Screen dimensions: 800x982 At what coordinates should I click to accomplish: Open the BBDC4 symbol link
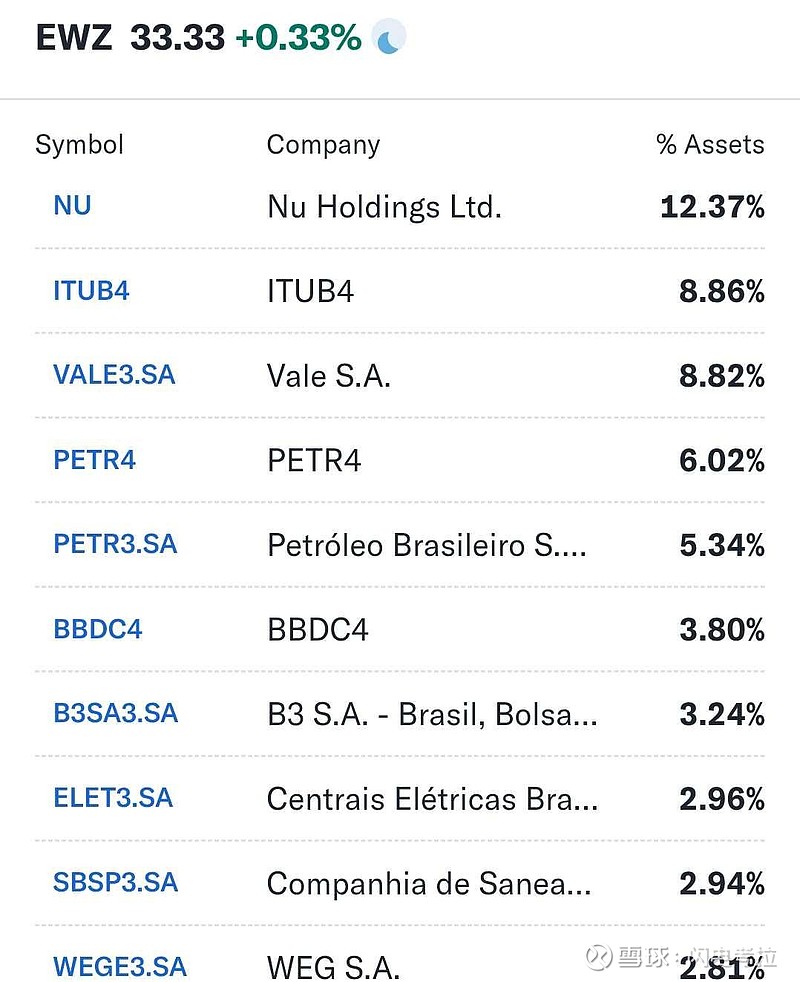(x=98, y=629)
